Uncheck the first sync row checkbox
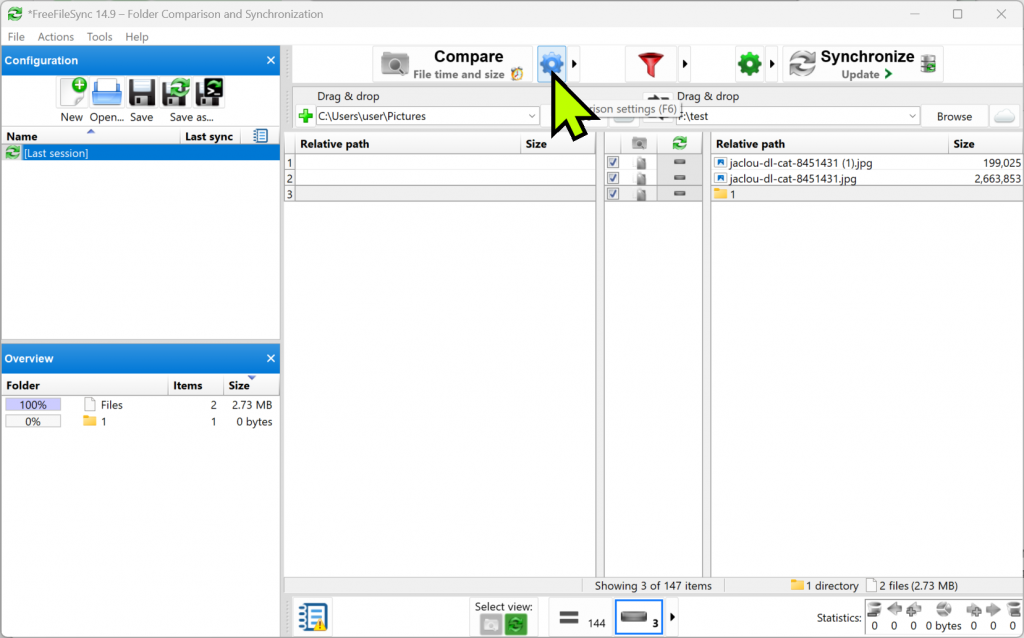 (613, 161)
